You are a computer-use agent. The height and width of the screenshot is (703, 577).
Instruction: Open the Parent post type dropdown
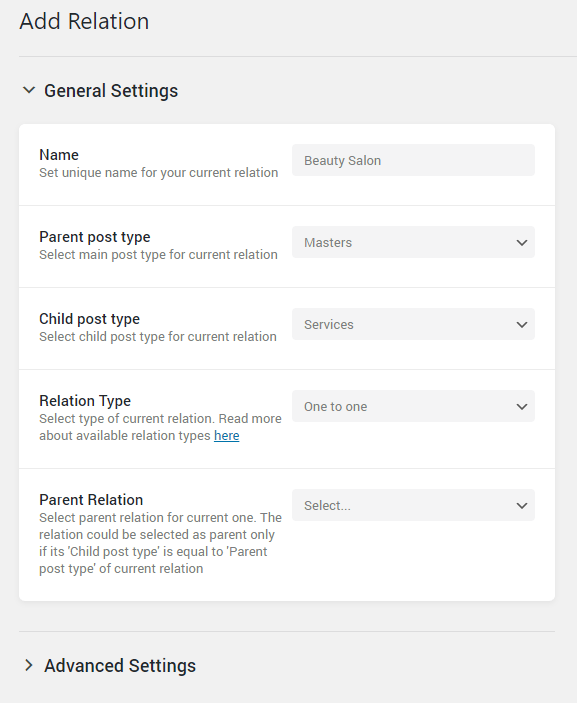[413, 242]
